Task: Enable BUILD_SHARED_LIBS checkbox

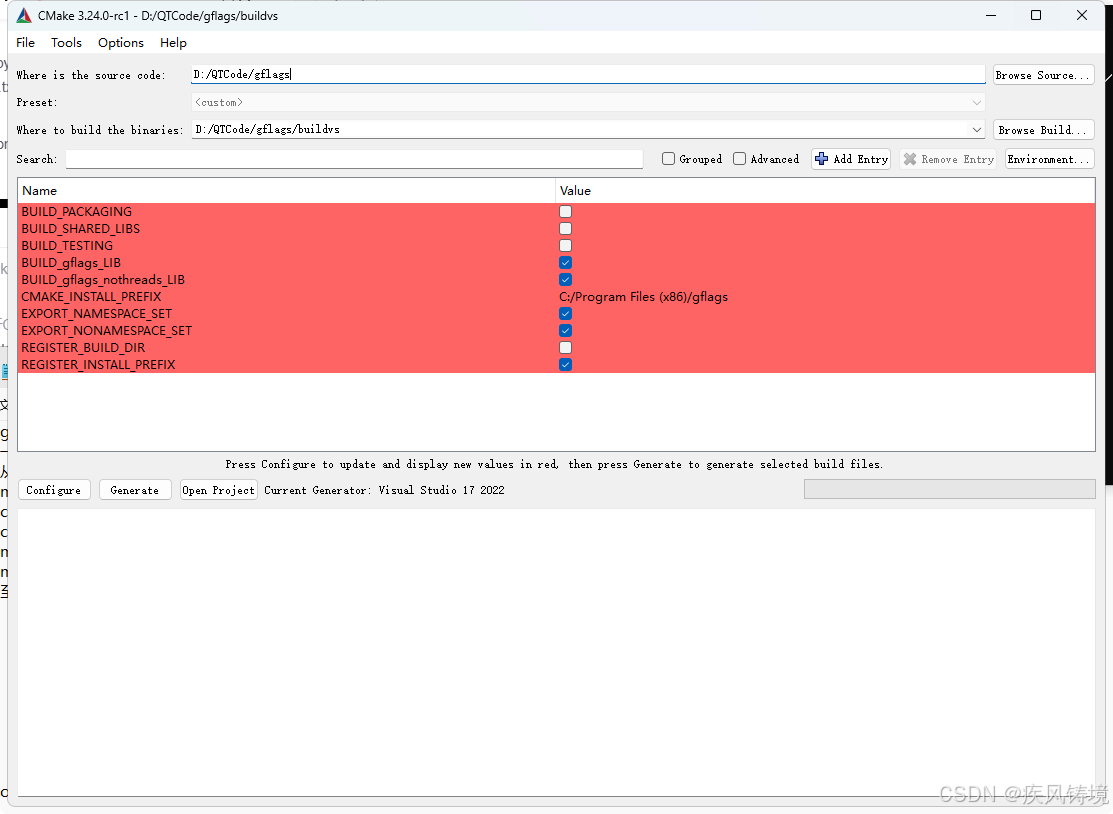Action: 566,229
